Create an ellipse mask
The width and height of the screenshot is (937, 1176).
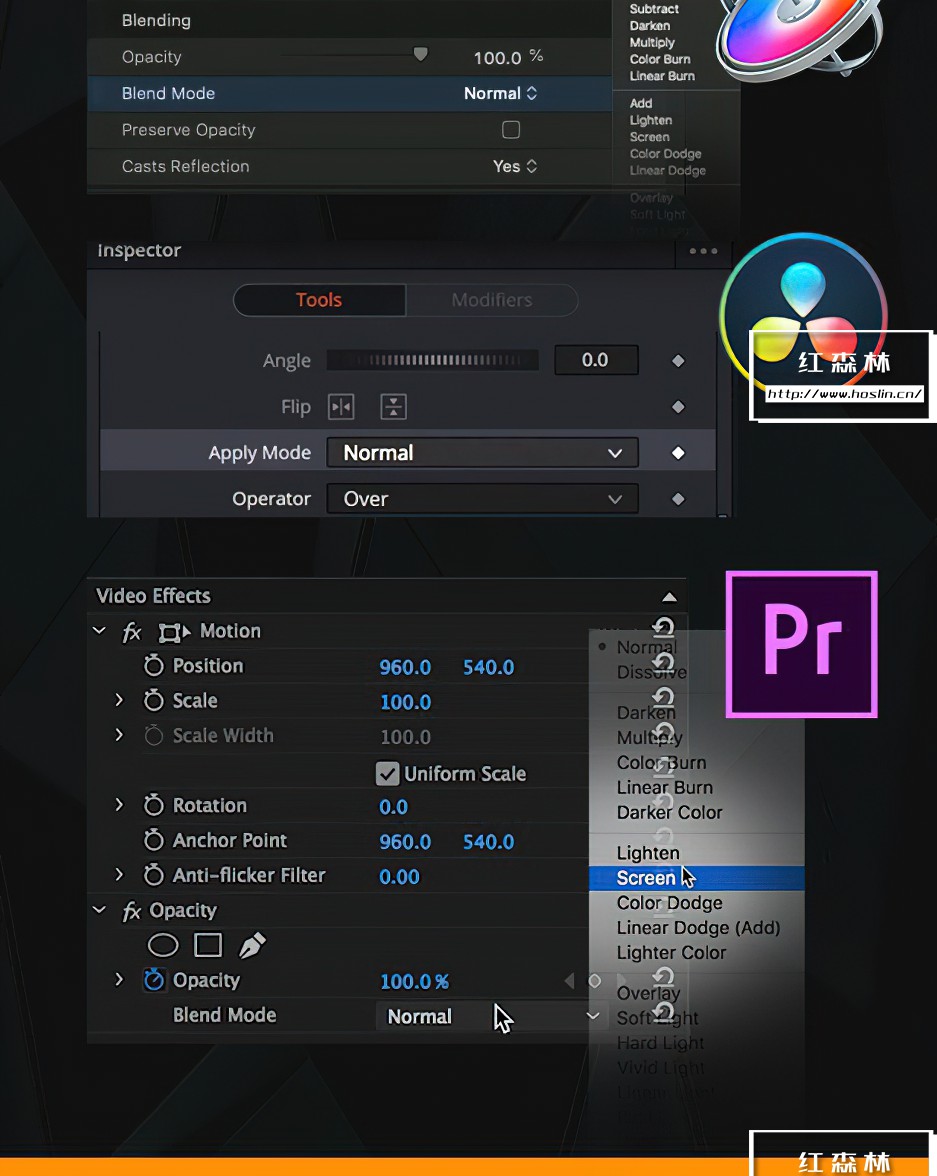[x=163, y=945]
